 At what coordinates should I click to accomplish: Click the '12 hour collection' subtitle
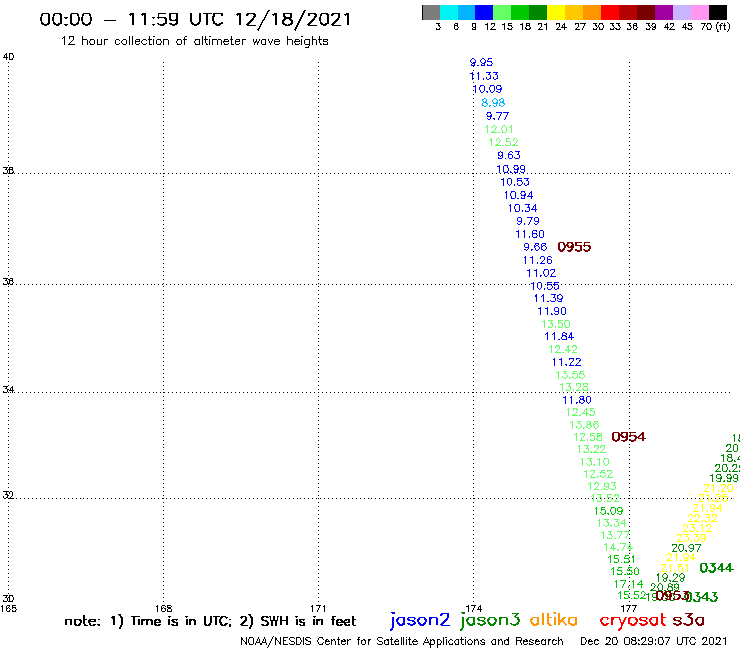(194, 41)
